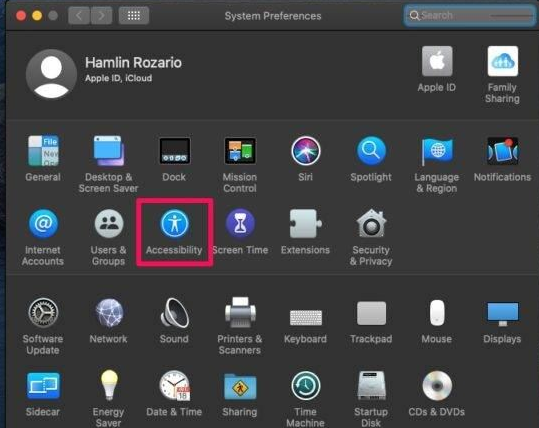The image size is (539, 428).
Task: Click the Hamlin Rozario profile picture
Action: point(51,74)
